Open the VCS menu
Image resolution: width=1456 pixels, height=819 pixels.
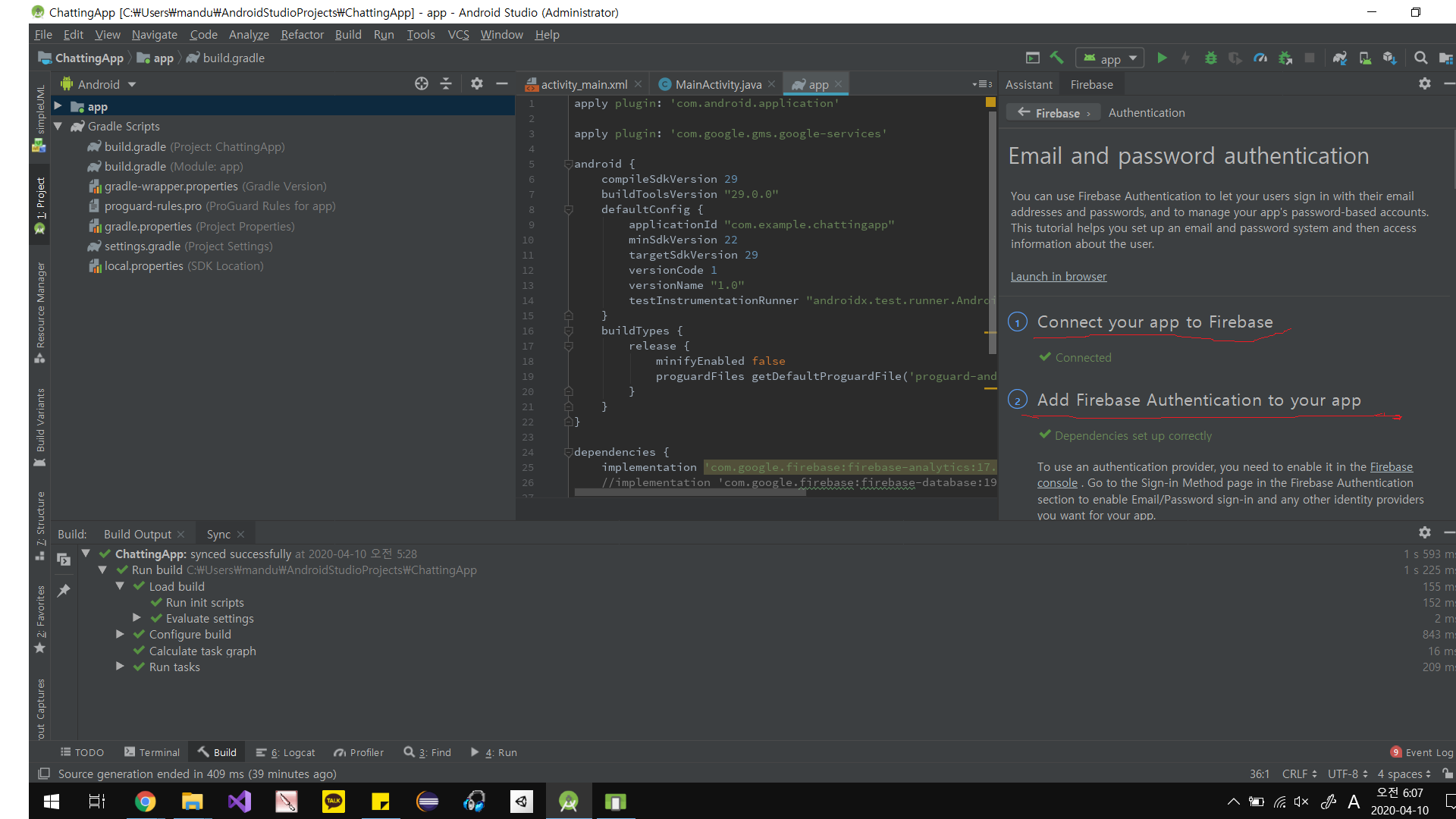(x=458, y=34)
